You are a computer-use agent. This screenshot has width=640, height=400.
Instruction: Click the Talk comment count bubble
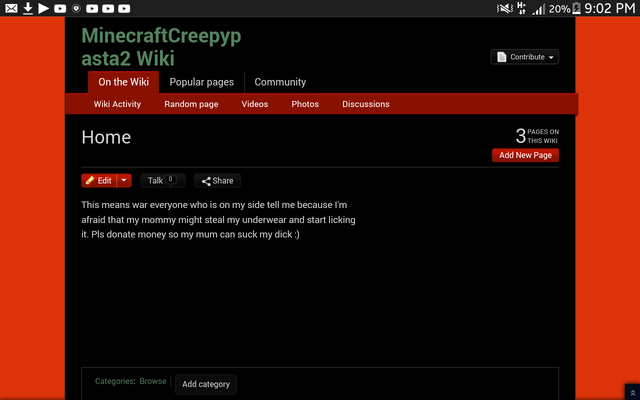click(x=171, y=180)
